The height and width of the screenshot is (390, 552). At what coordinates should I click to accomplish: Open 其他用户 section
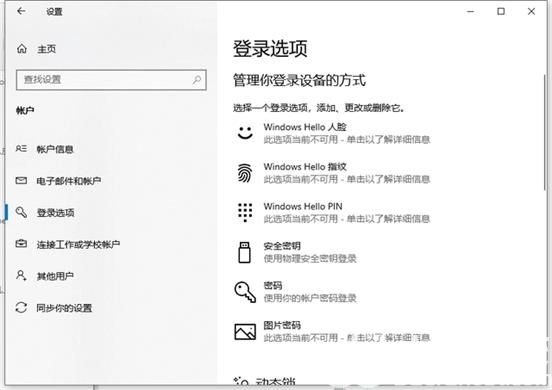tap(55, 276)
